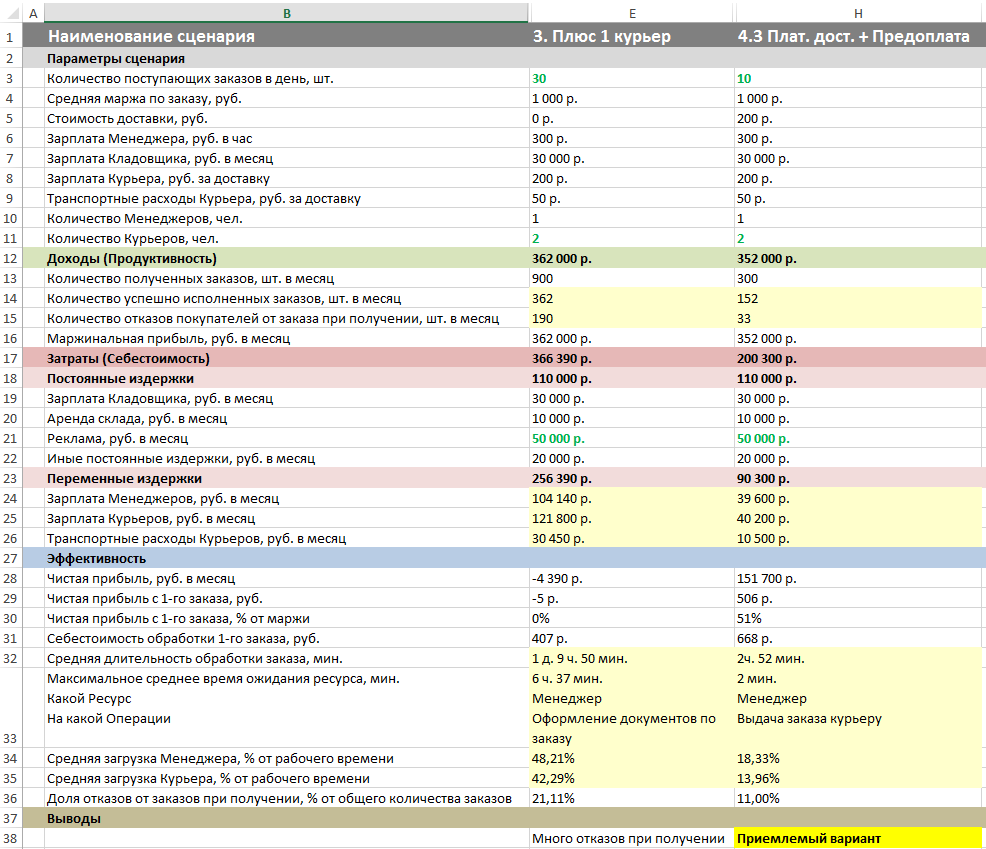Screen dimensions: 986x849
Task: Click the 152 fulfilled orders cell
Action: [858, 299]
